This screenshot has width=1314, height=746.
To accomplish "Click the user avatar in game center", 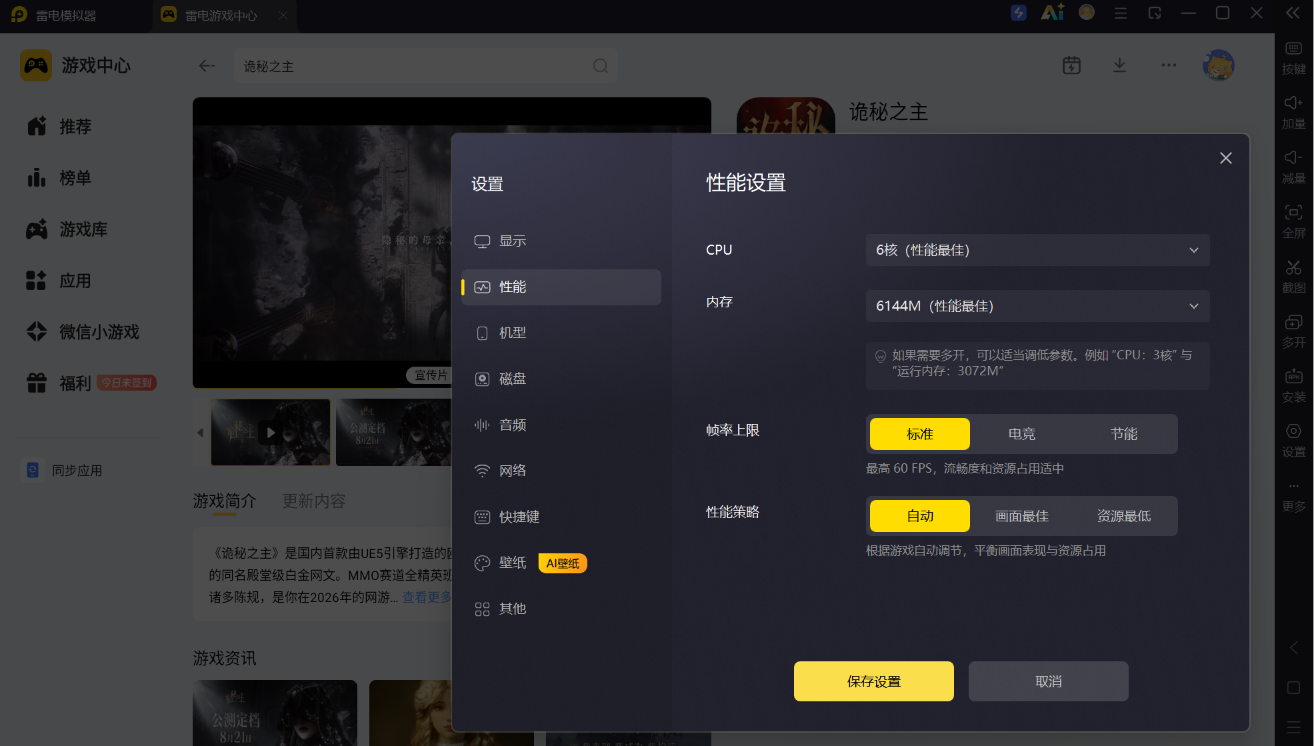I will click(1218, 65).
